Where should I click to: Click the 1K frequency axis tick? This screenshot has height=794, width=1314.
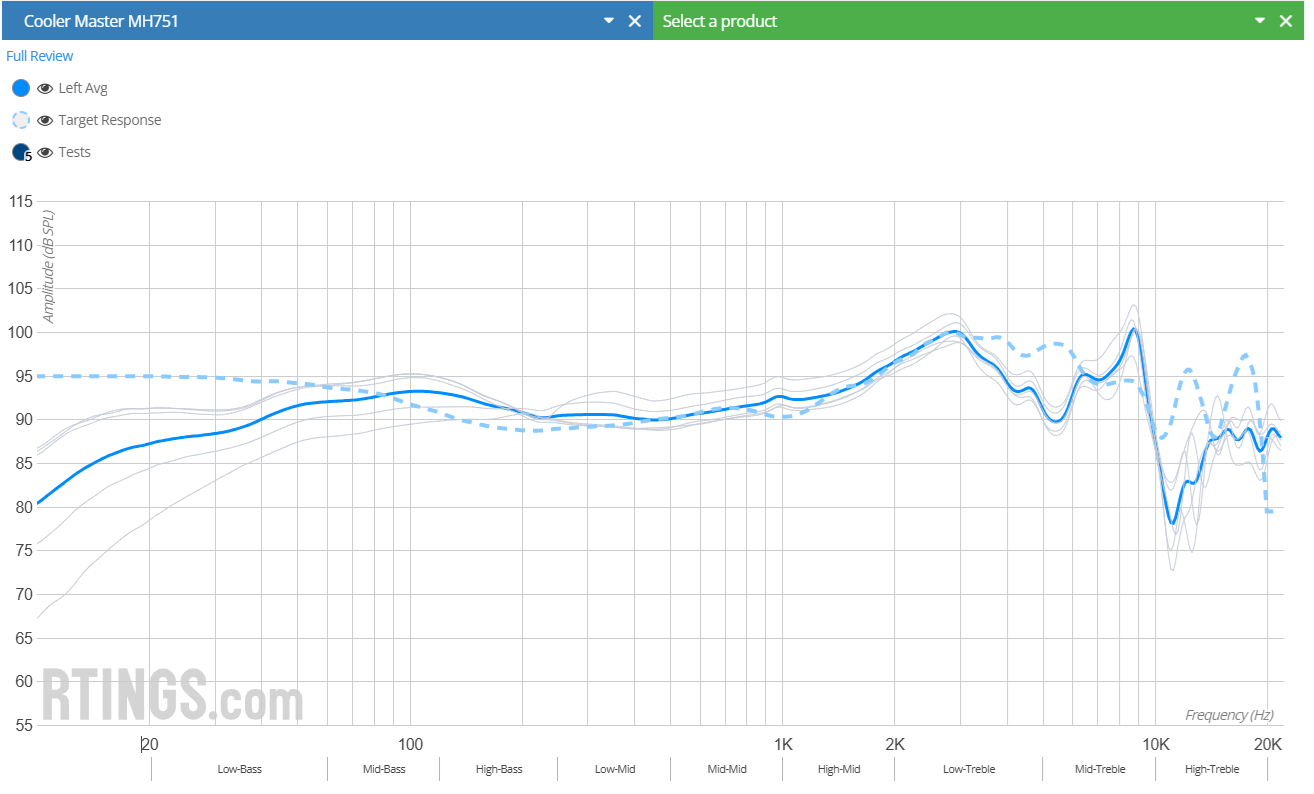click(783, 744)
